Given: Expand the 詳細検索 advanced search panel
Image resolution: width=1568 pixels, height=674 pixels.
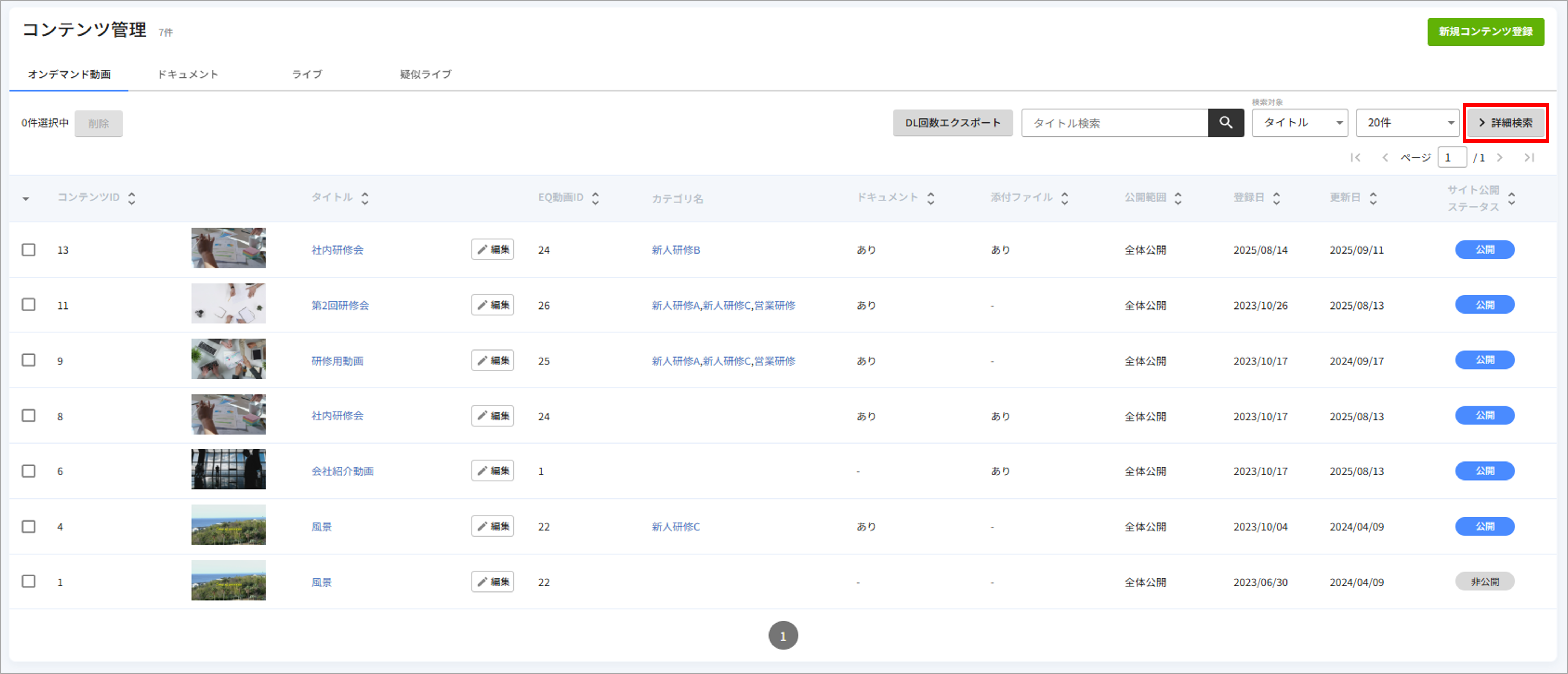Looking at the screenshot, I should (x=1506, y=123).
